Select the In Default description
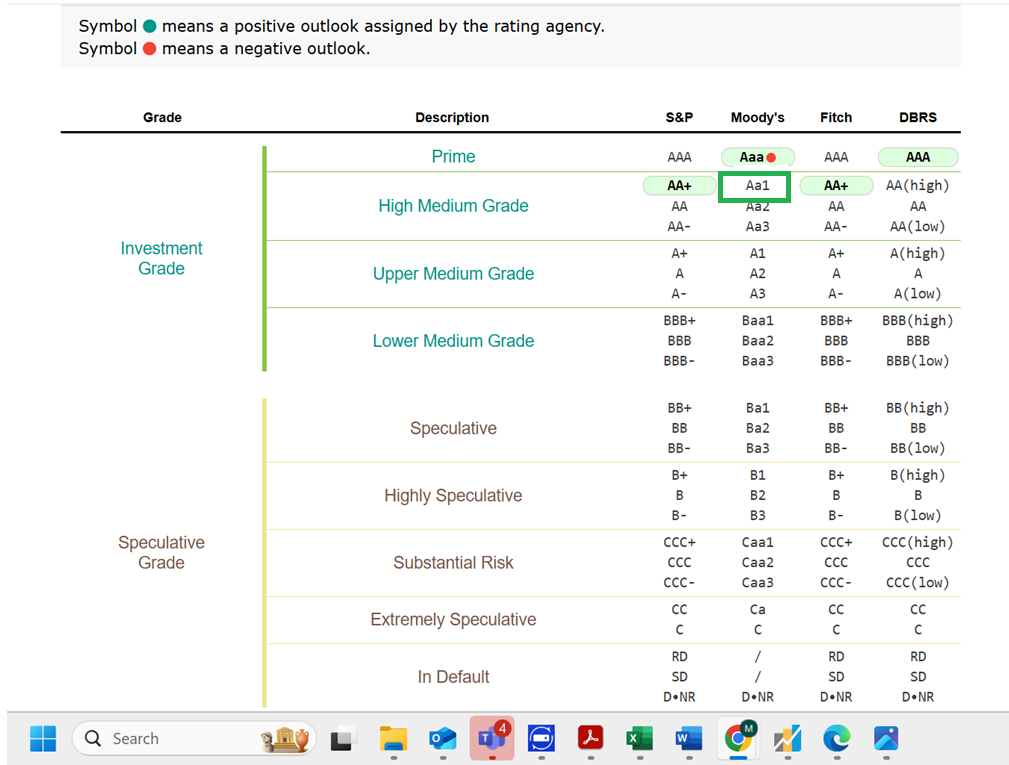Viewport: 1009px width, 765px height. click(453, 677)
